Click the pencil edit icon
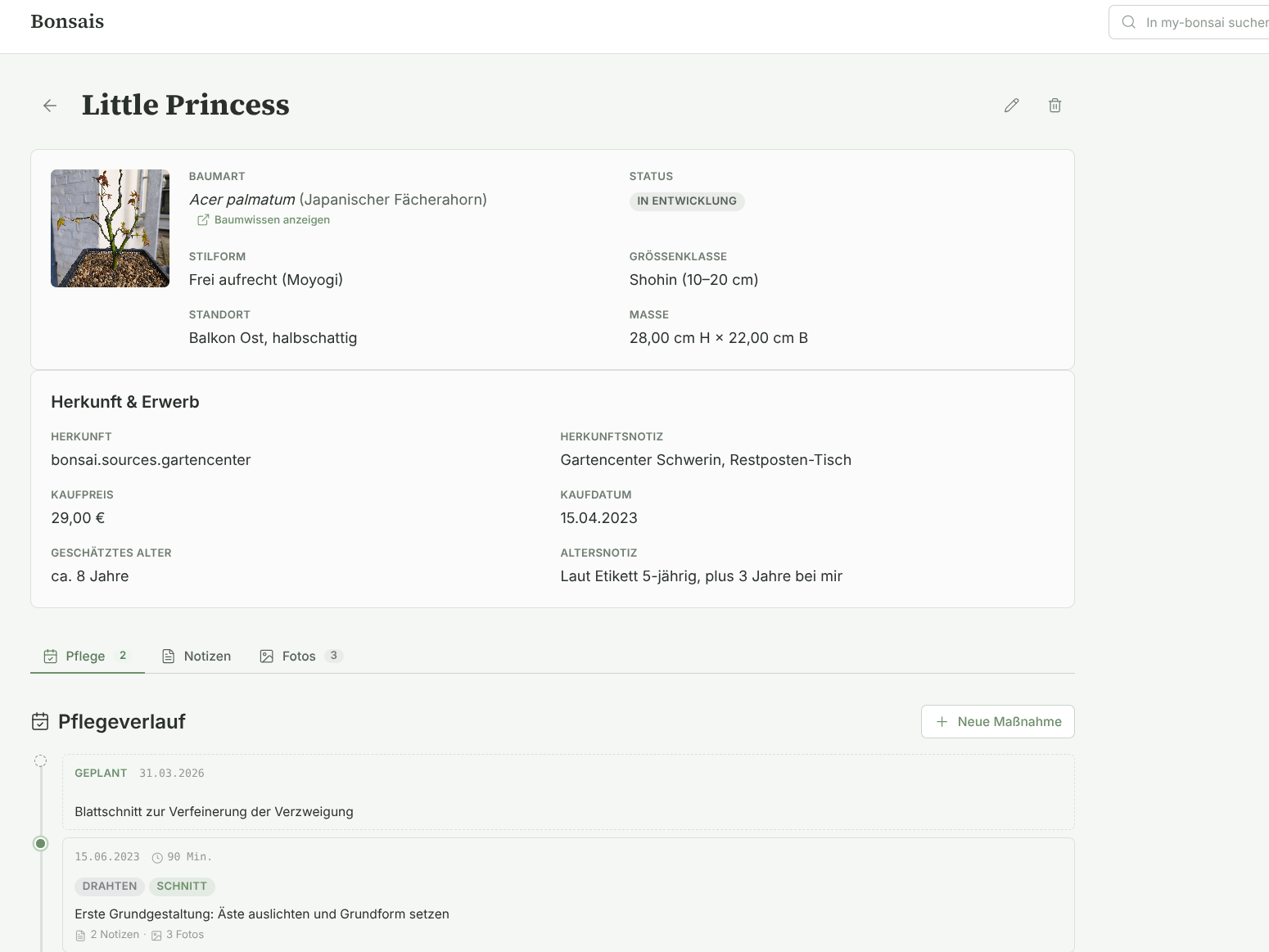The height and width of the screenshot is (952, 1269). coord(1011,106)
